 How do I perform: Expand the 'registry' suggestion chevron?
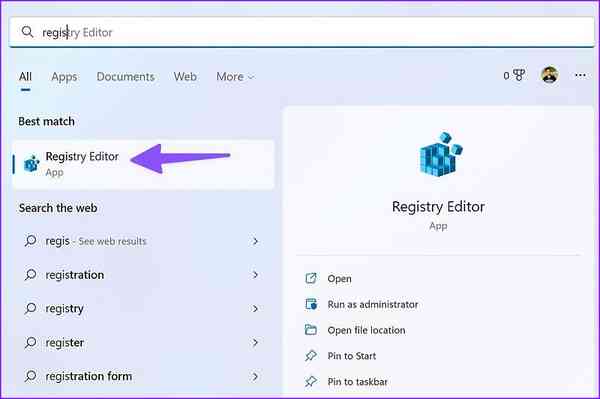point(255,308)
